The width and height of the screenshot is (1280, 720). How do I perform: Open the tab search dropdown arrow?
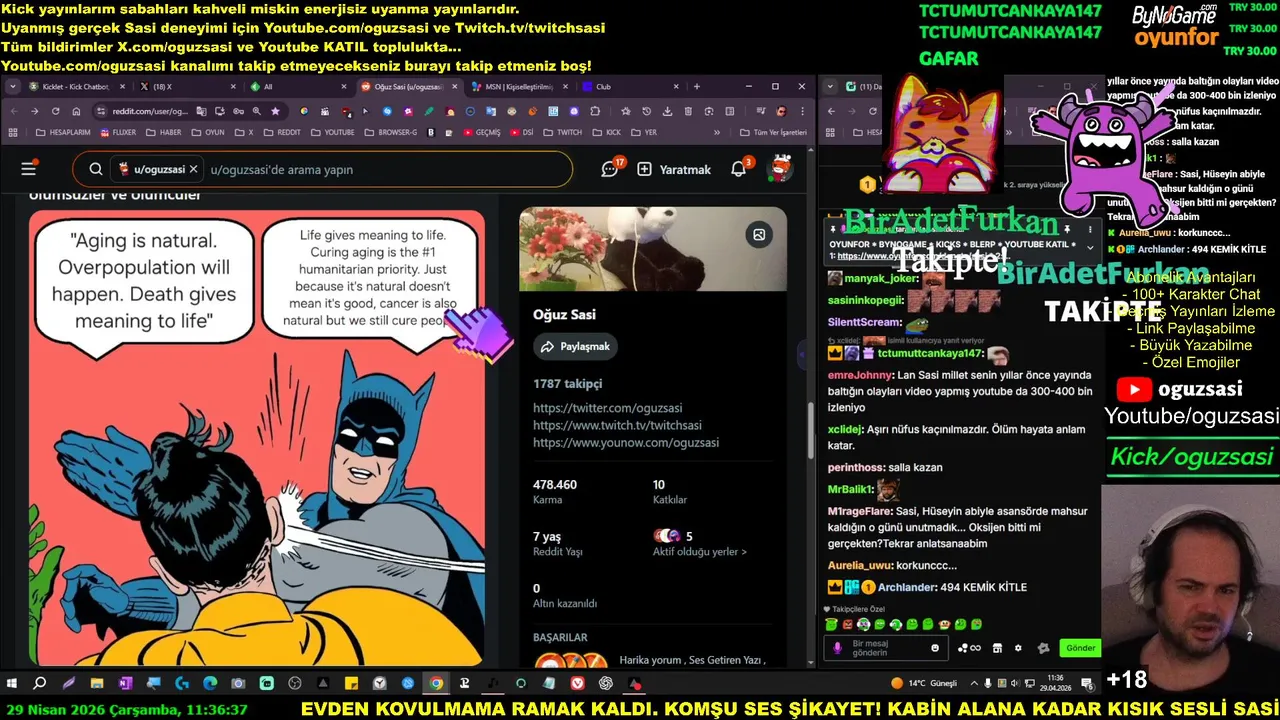pyautogui.click(x=13, y=87)
